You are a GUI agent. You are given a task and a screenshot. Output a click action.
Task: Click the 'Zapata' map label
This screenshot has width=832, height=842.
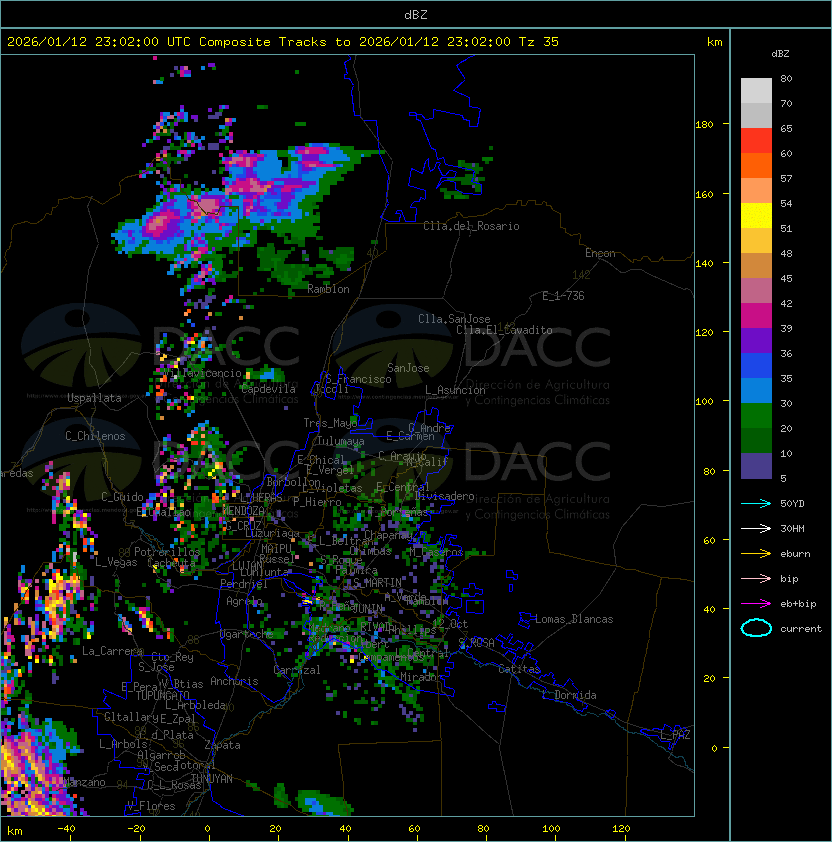[222, 745]
